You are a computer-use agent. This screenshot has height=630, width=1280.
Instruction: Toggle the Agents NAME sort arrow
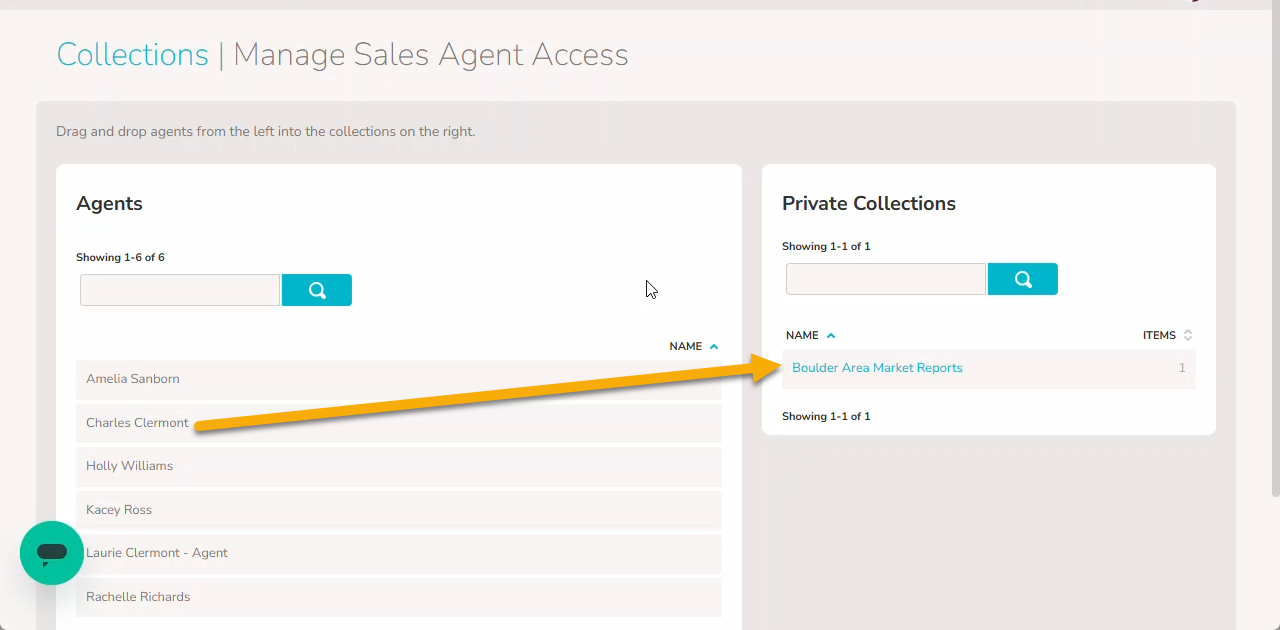point(714,347)
